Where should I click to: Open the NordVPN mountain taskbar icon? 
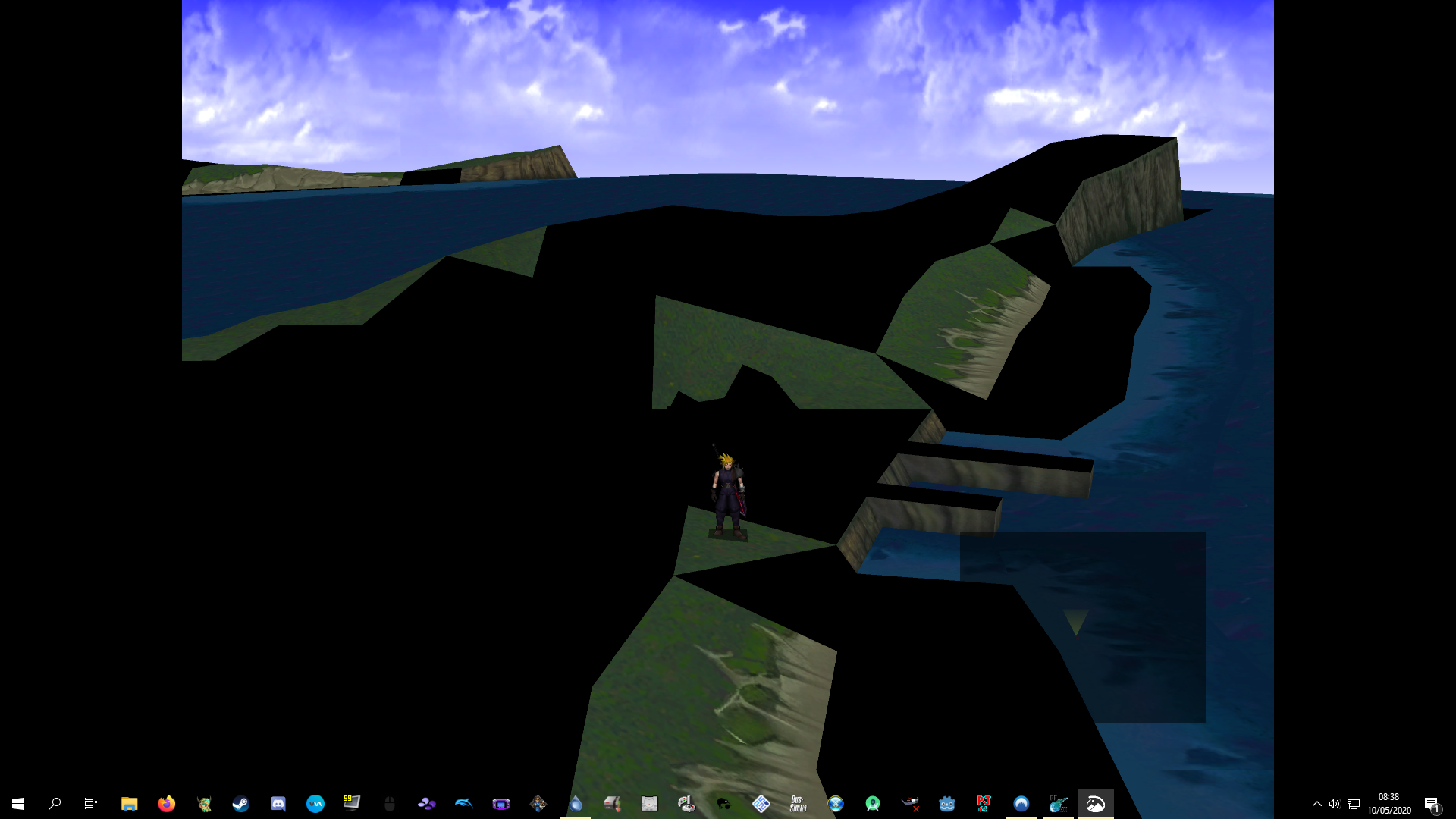1021,804
